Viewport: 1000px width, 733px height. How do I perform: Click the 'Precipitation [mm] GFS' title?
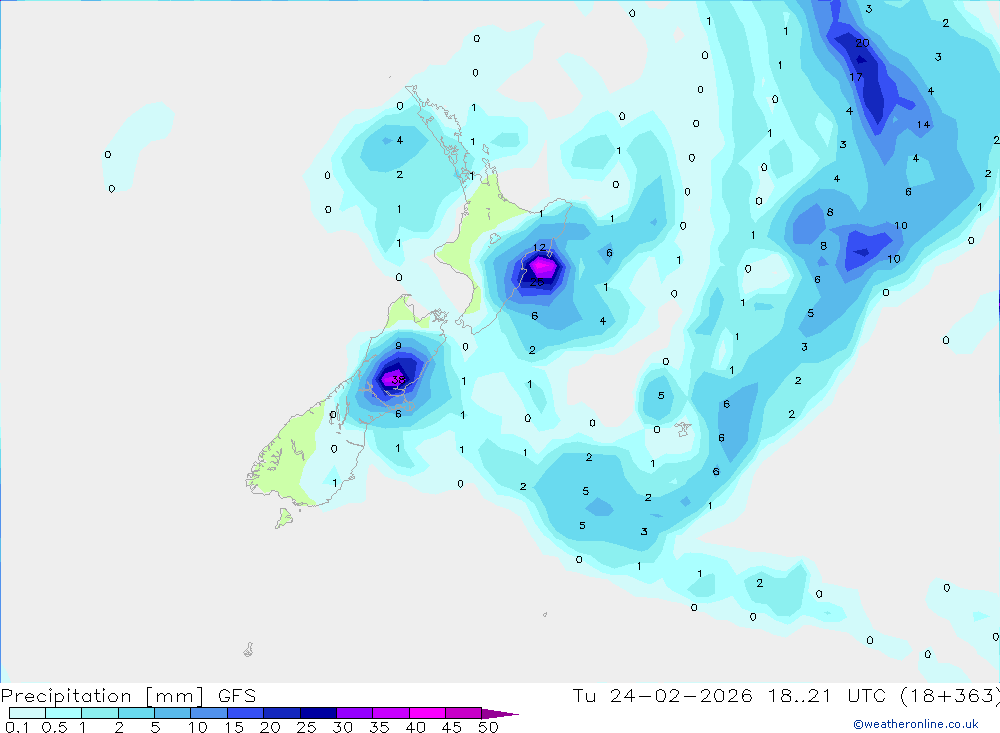tap(128, 695)
